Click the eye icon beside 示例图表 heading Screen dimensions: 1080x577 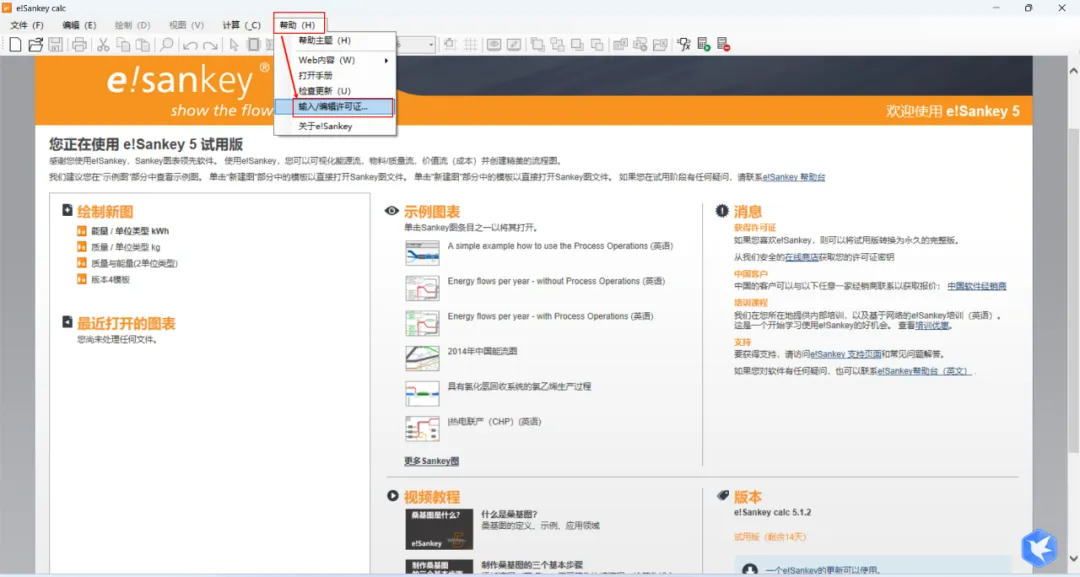click(392, 211)
